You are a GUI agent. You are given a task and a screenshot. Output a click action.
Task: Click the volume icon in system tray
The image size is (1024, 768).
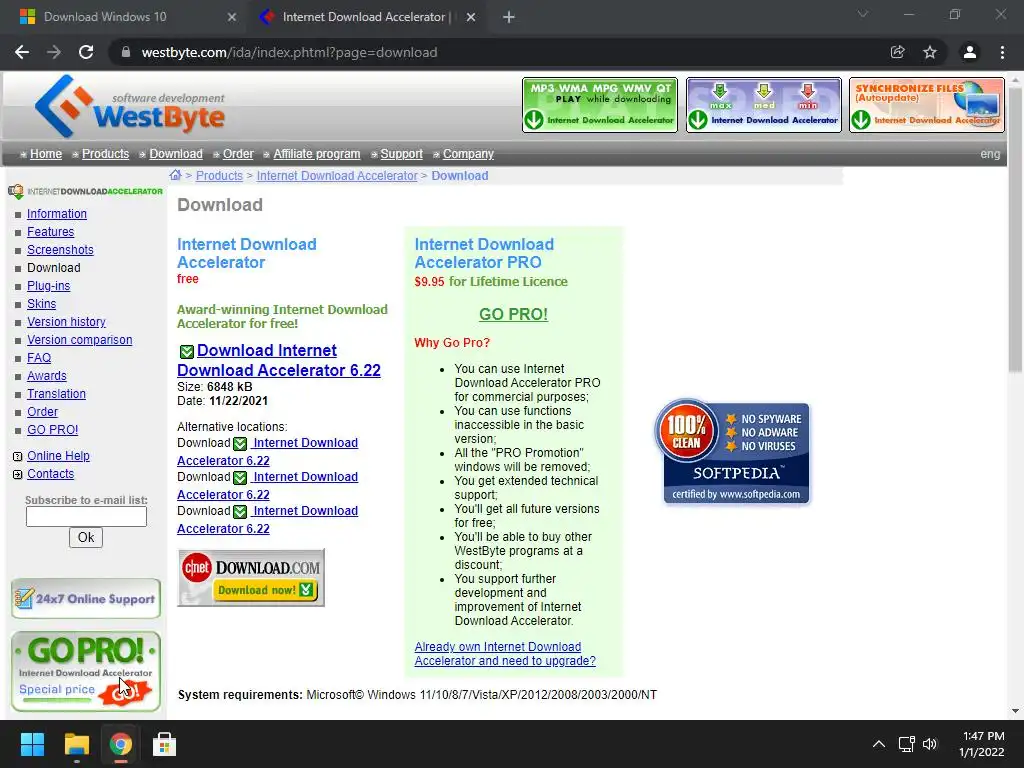click(930, 744)
